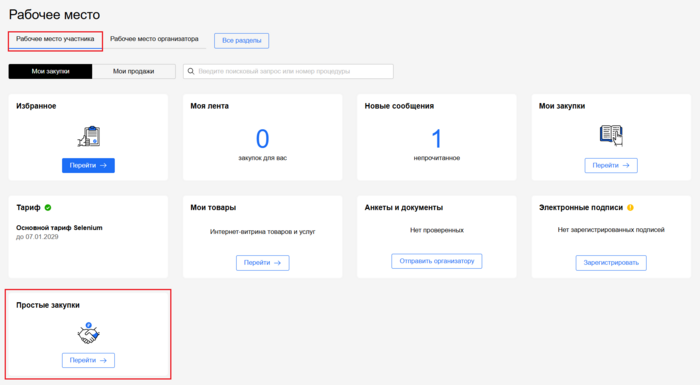Click the Рабочее место page title
This screenshot has width=700, height=385.
click(x=54, y=15)
